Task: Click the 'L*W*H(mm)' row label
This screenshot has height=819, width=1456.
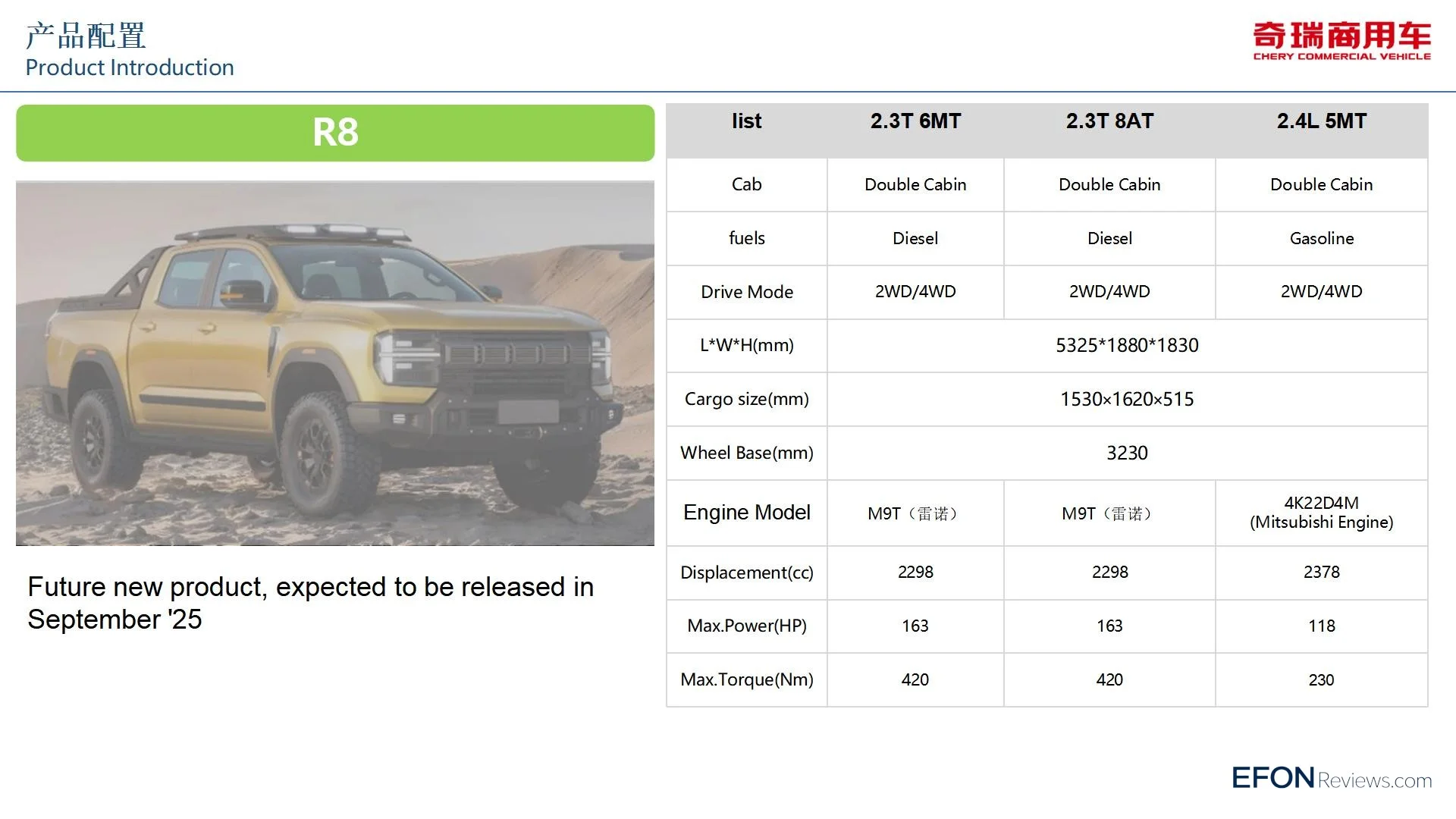Action: (746, 346)
